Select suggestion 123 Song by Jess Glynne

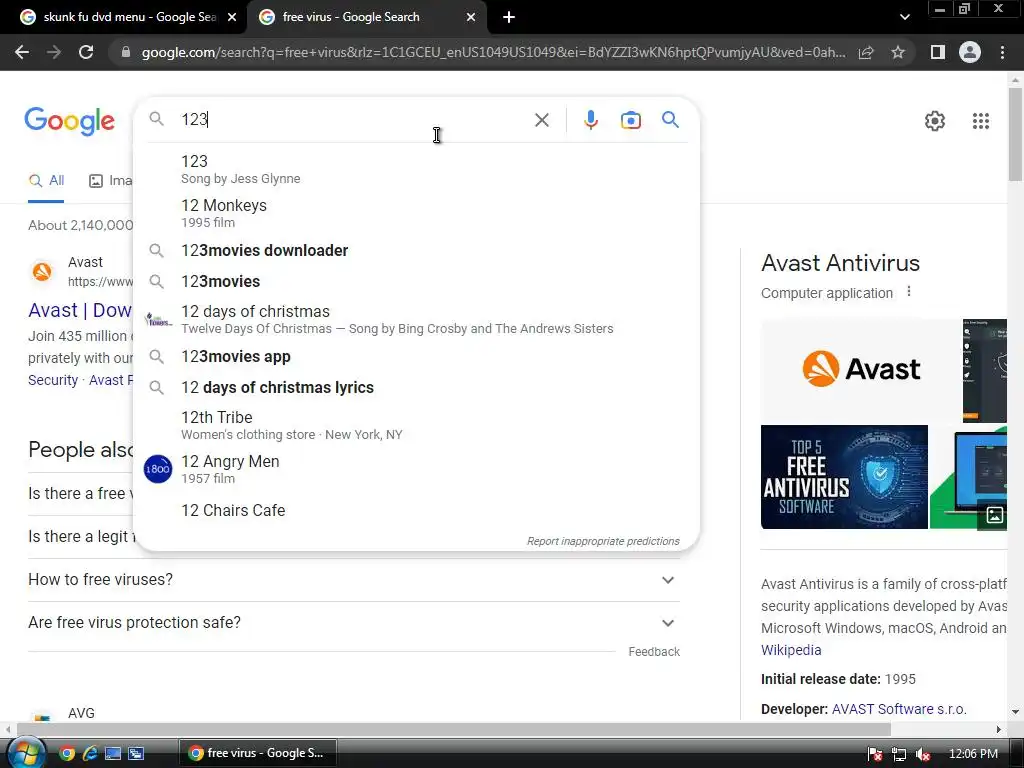(417, 169)
